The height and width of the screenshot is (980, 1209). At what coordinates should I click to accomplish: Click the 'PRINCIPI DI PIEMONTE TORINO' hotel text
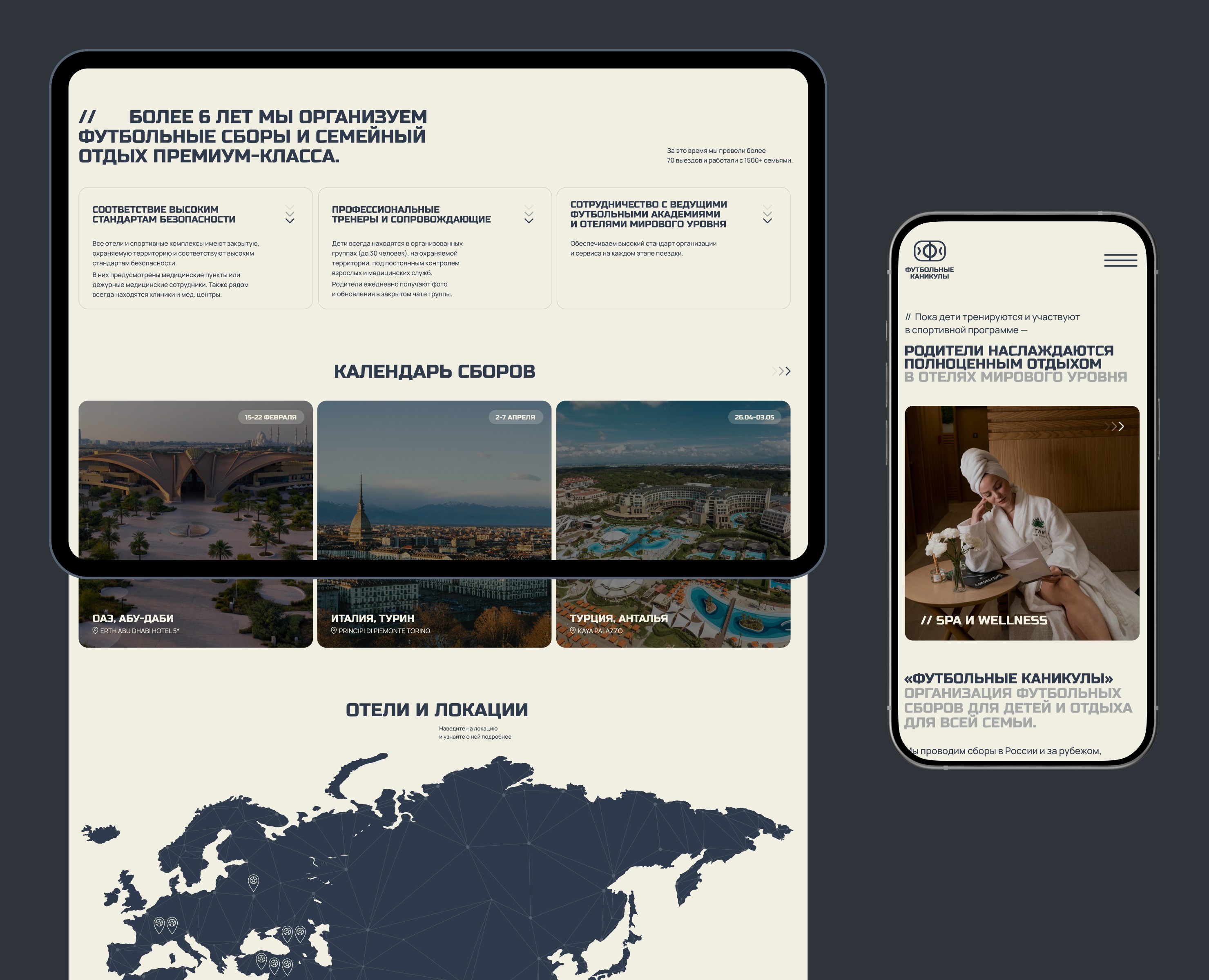point(384,631)
